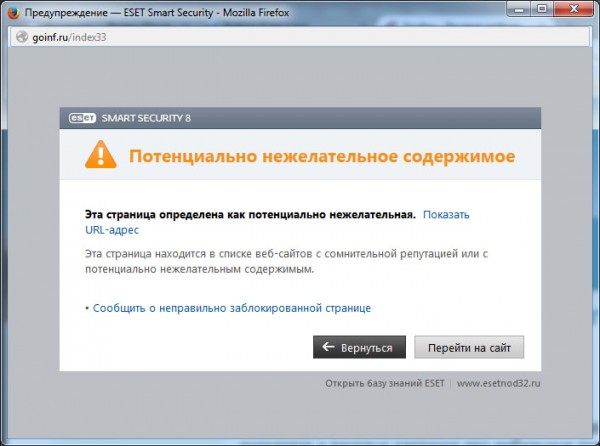Go back with the Вернуться button
Viewport: 600px width, 446px height.
(x=359, y=347)
